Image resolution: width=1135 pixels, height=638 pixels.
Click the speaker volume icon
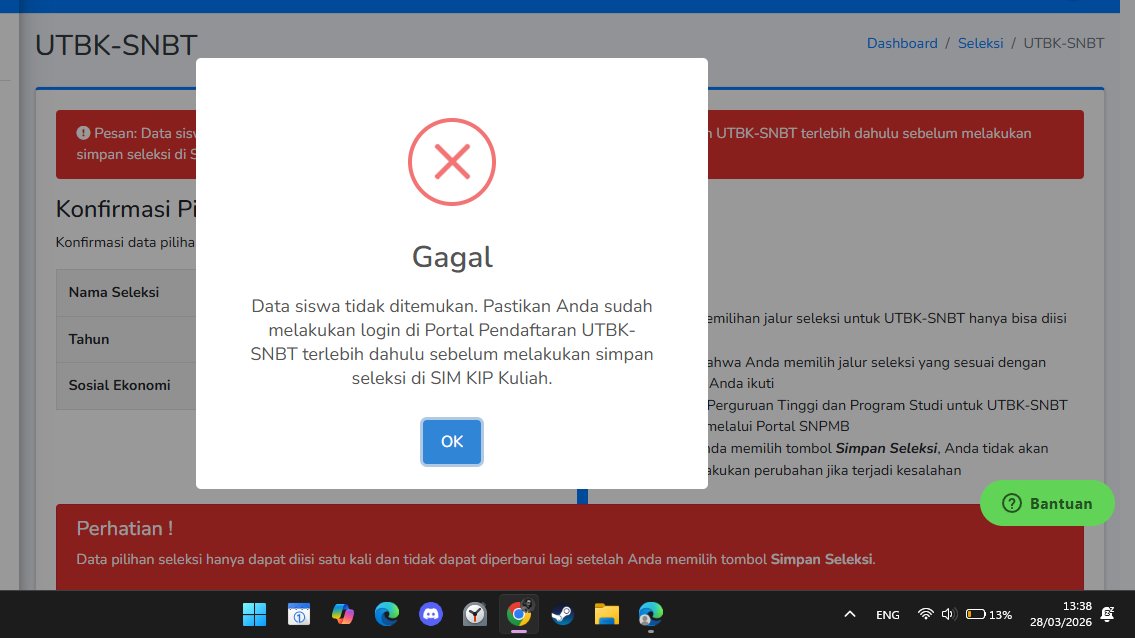947,614
